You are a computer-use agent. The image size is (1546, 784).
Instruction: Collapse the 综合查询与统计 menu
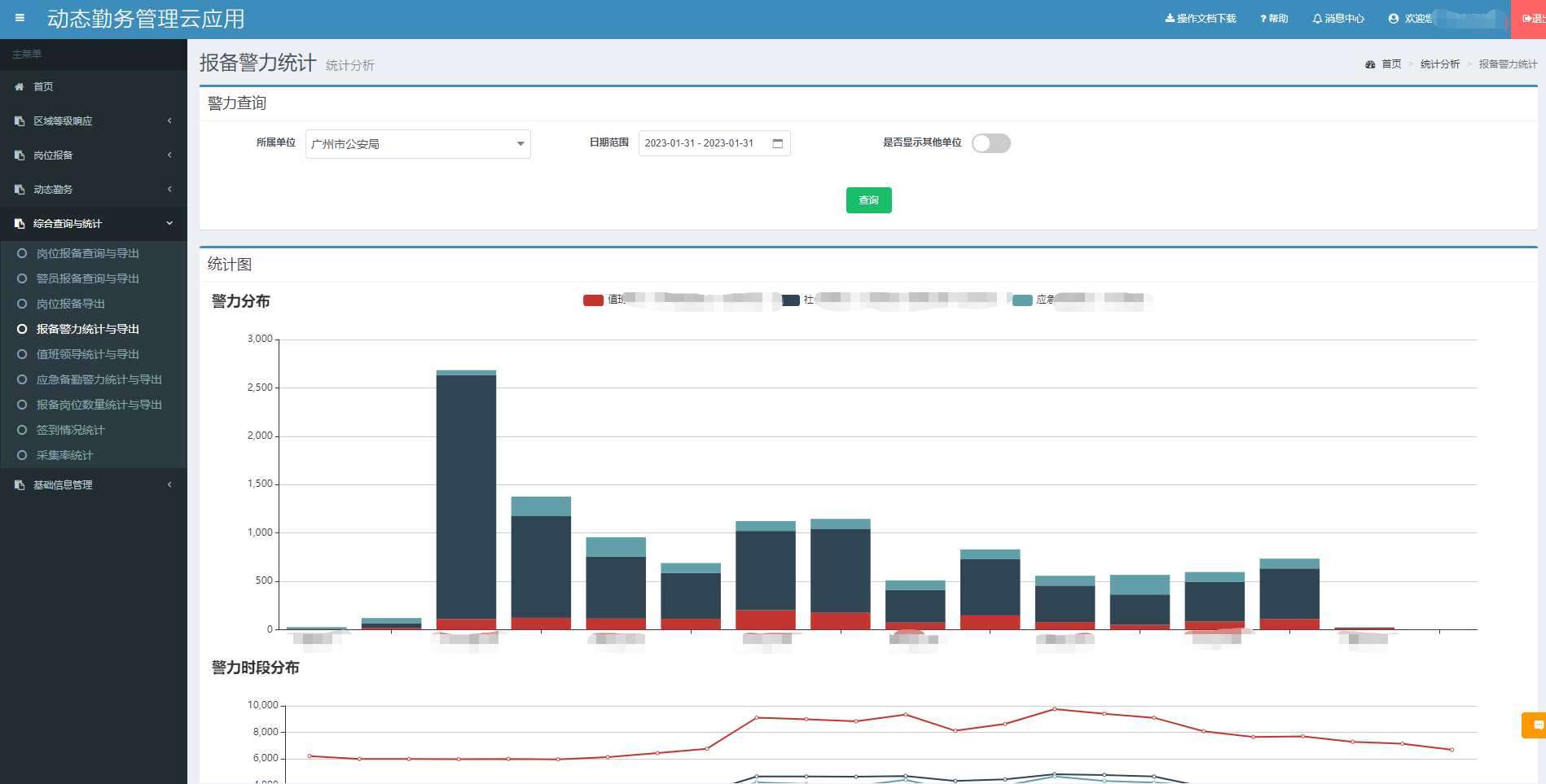click(94, 223)
